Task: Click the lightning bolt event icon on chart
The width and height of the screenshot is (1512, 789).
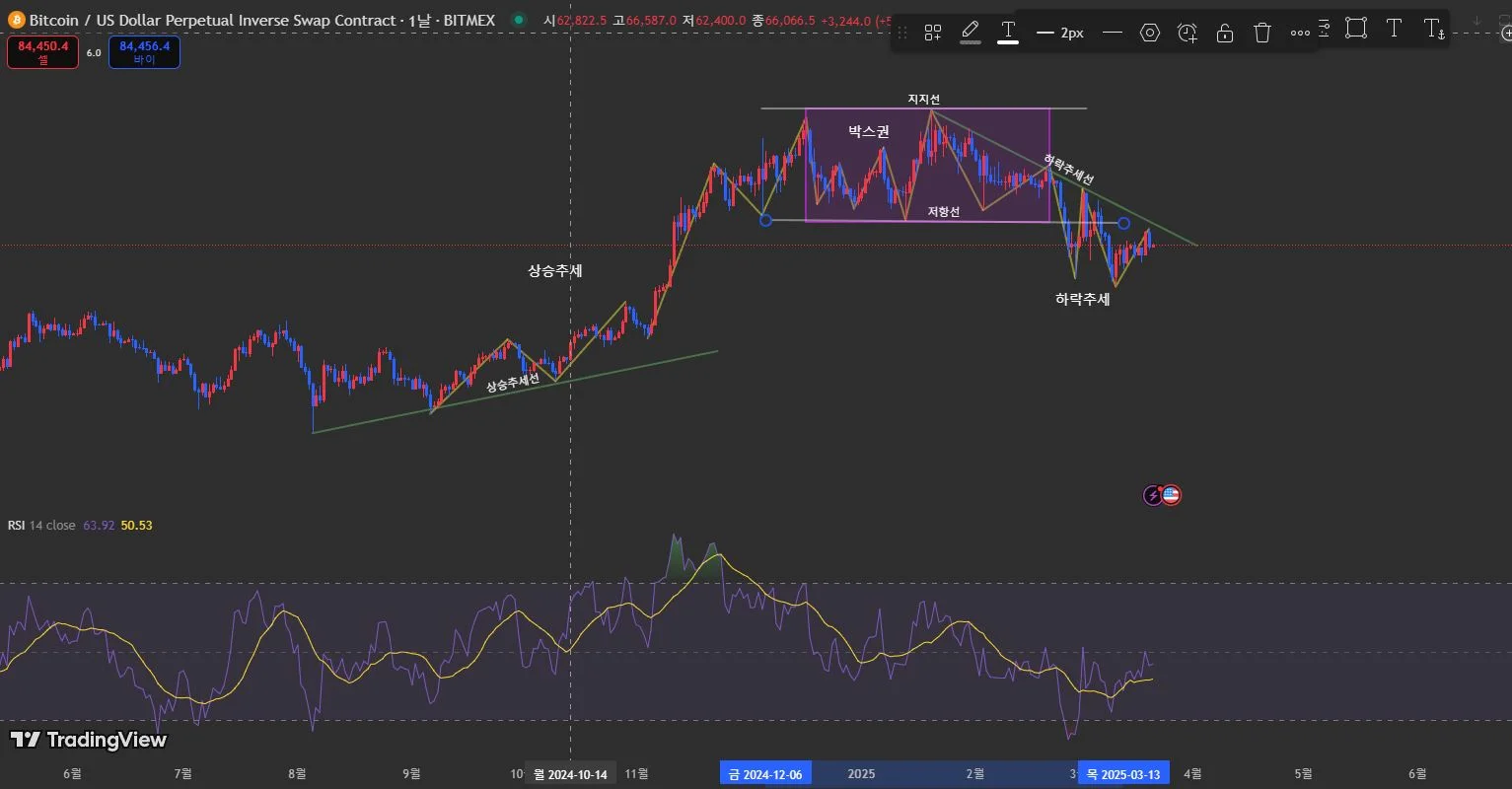Action: coord(1153,495)
